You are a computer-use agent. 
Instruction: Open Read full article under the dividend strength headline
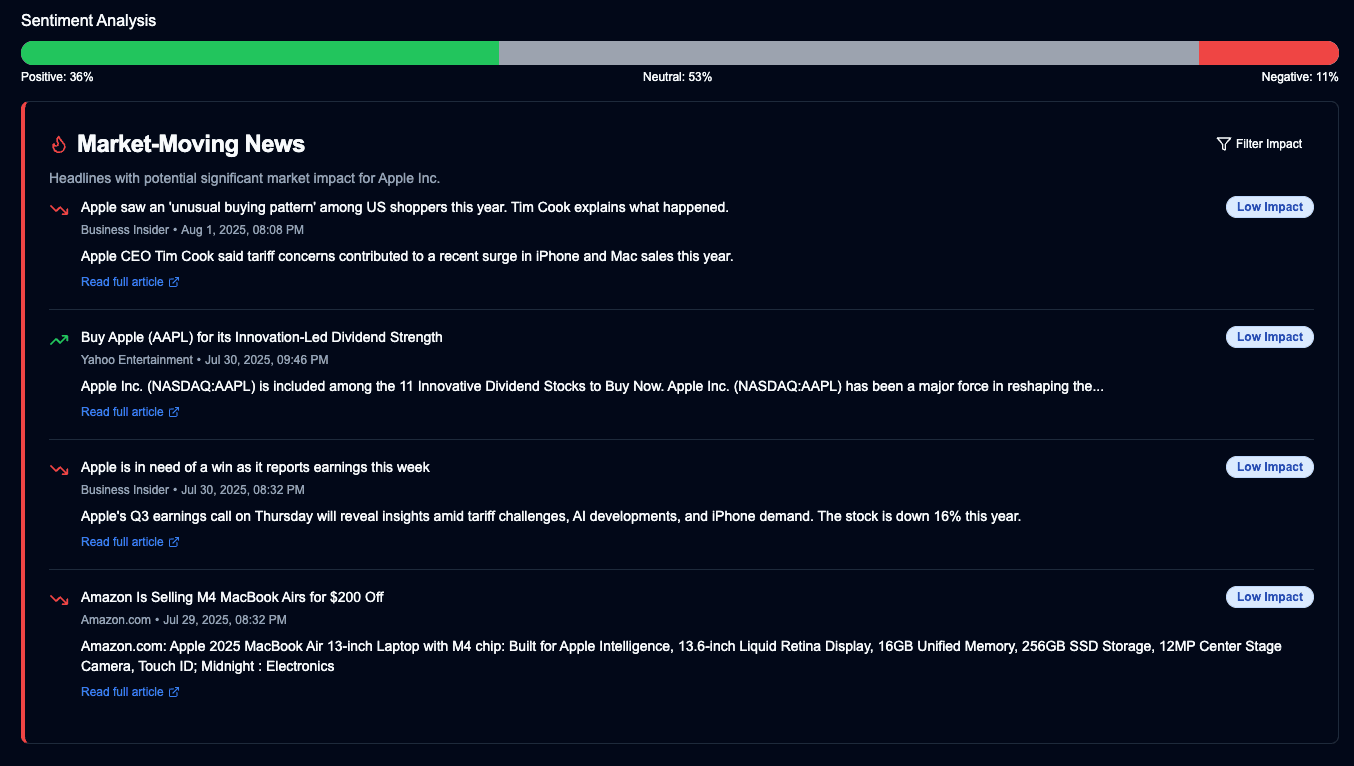(122, 411)
